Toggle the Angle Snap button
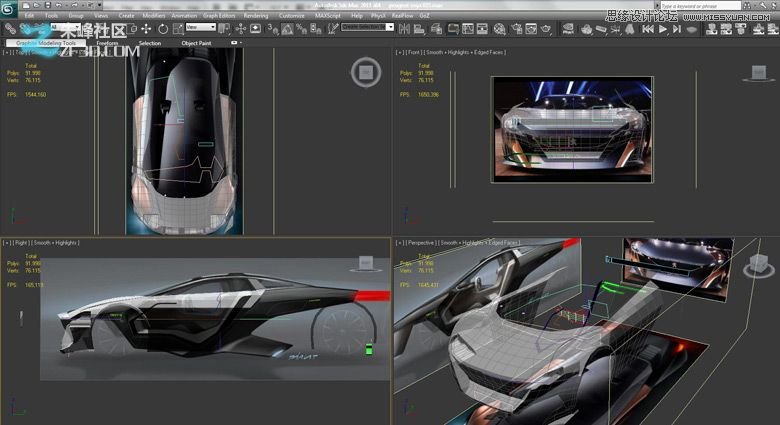This screenshot has height=425, width=780. click(286, 29)
